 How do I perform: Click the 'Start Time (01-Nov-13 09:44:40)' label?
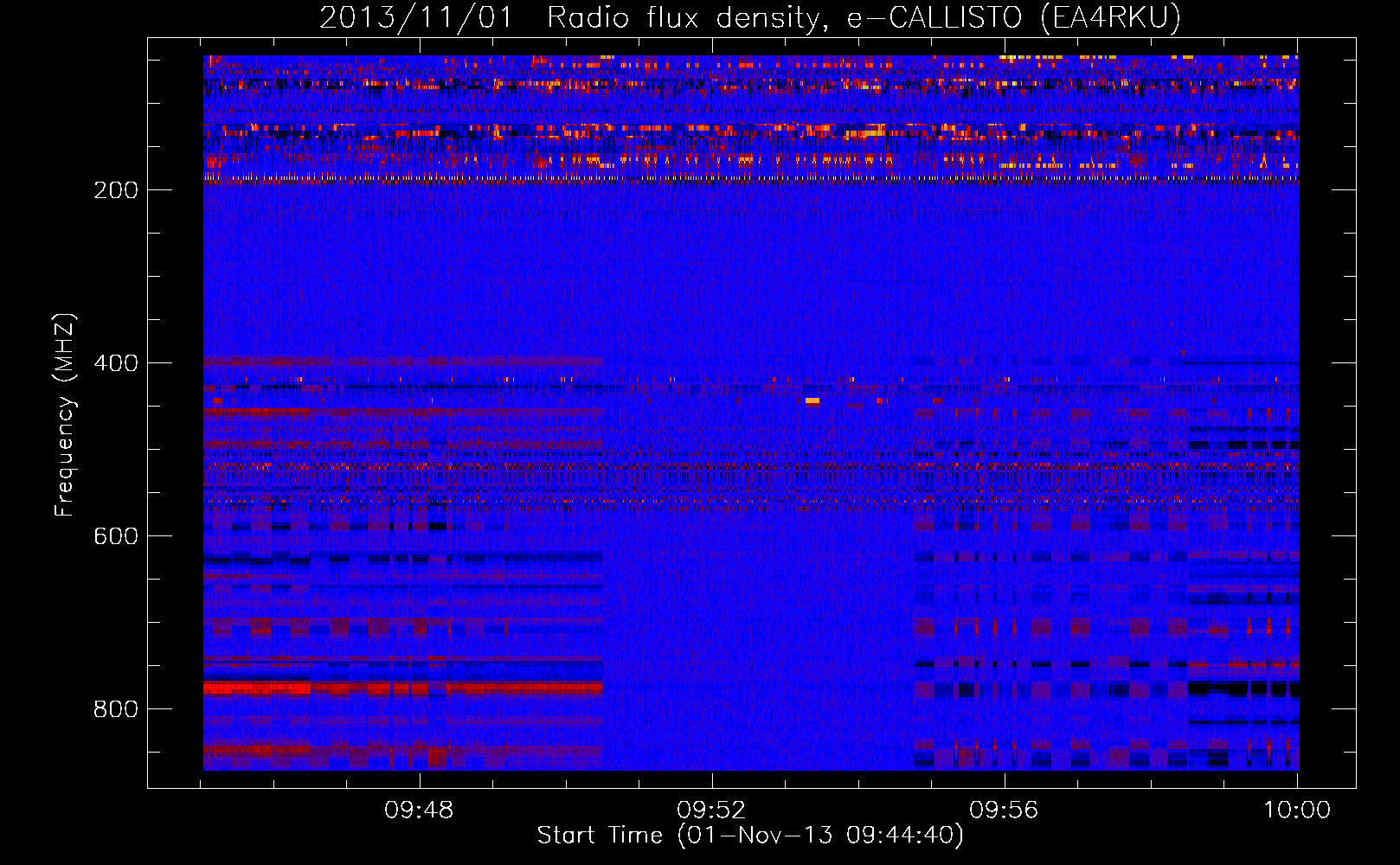click(x=750, y=836)
